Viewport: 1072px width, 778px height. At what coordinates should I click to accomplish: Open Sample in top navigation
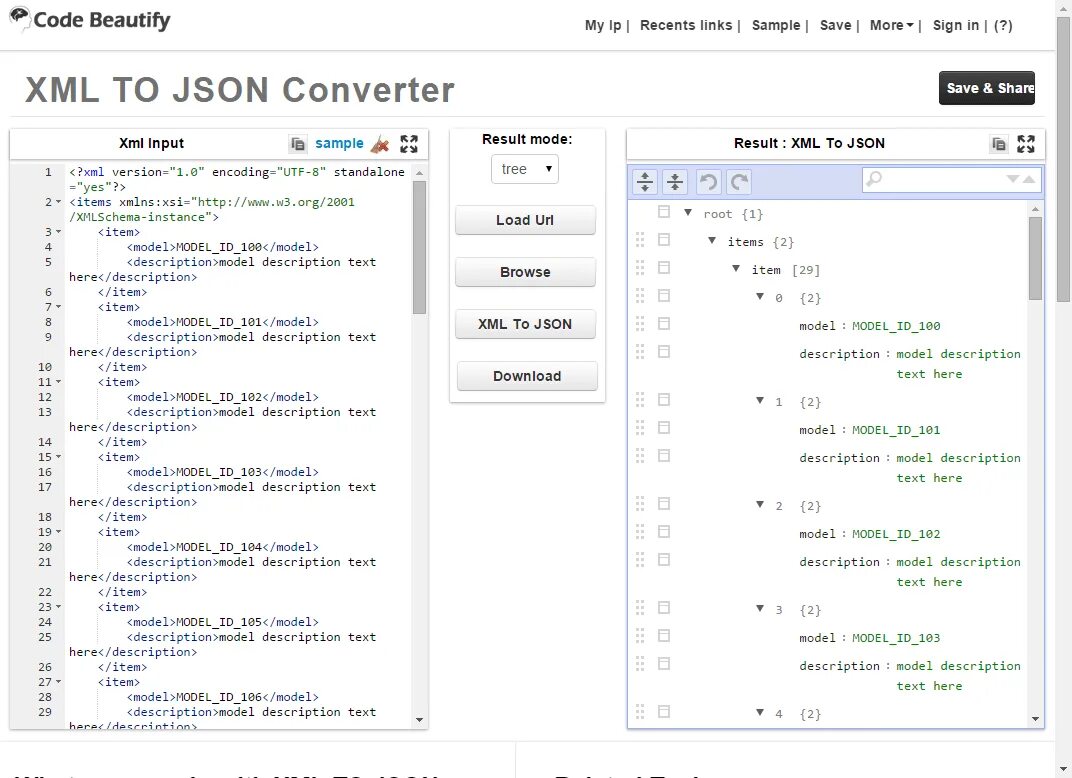[776, 25]
